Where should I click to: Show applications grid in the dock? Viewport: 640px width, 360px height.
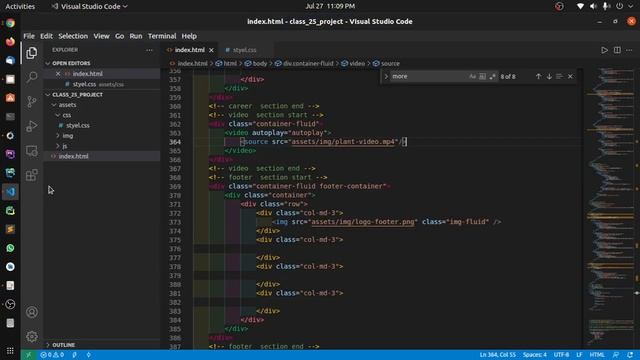[x=10, y=351]
